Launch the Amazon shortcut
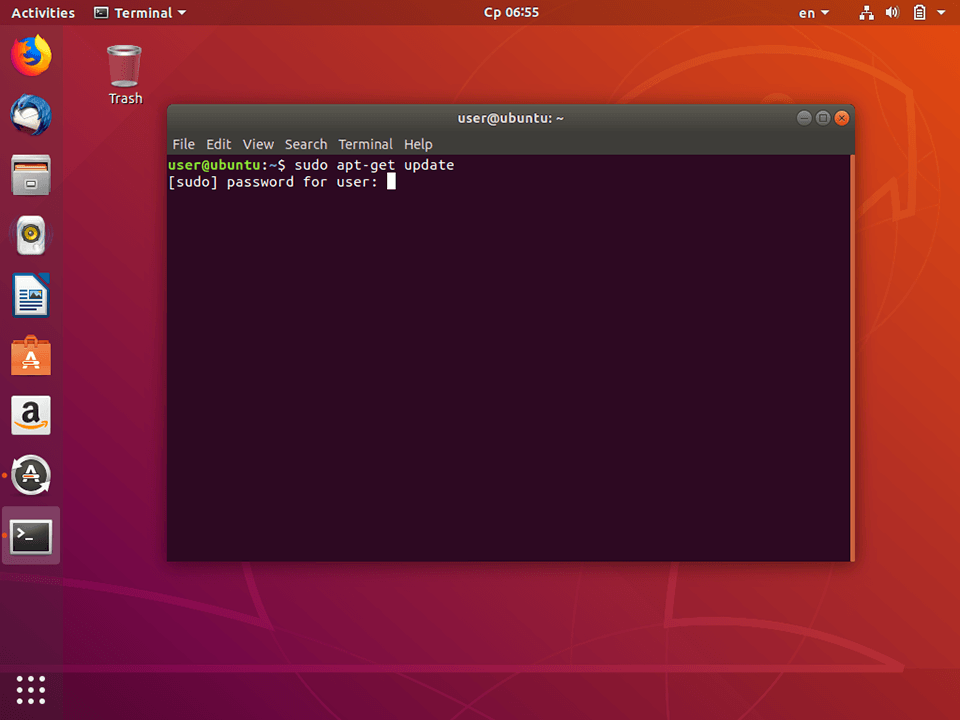Image resolution: width=960 pixels, height=720 pixels. 30,416
